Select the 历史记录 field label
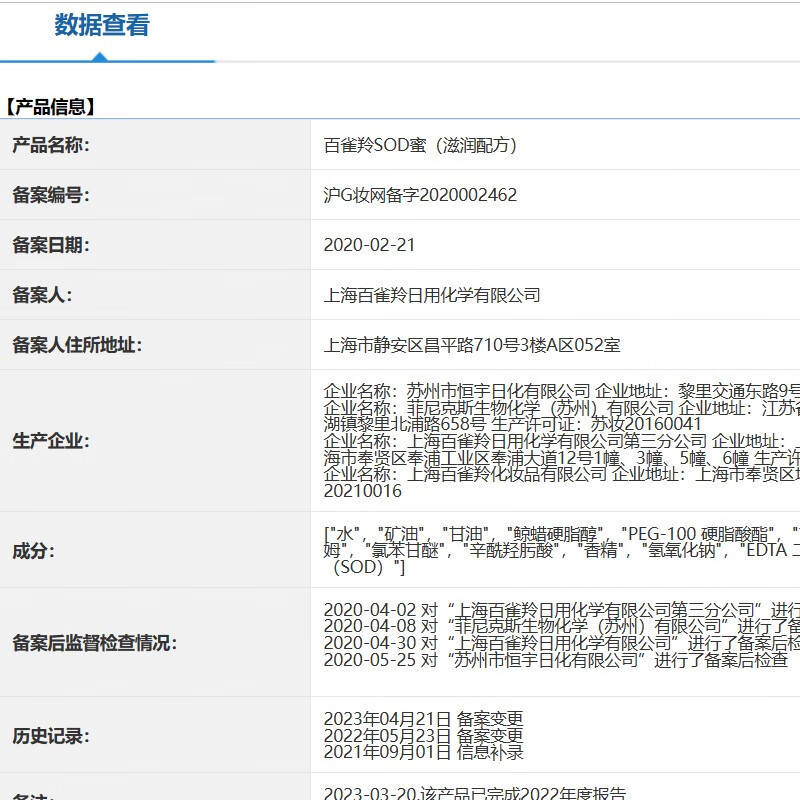The width and height of the screenshot is (800, 800). click(x=51, y=736)
